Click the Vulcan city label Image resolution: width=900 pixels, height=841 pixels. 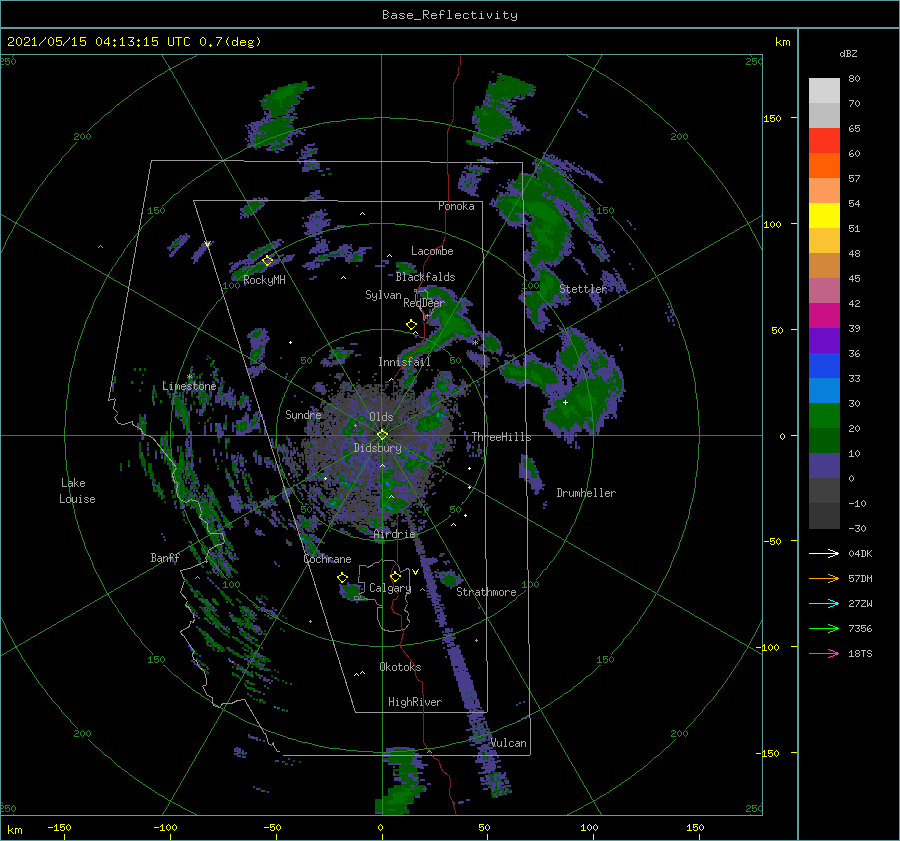(x=509, y=743)
